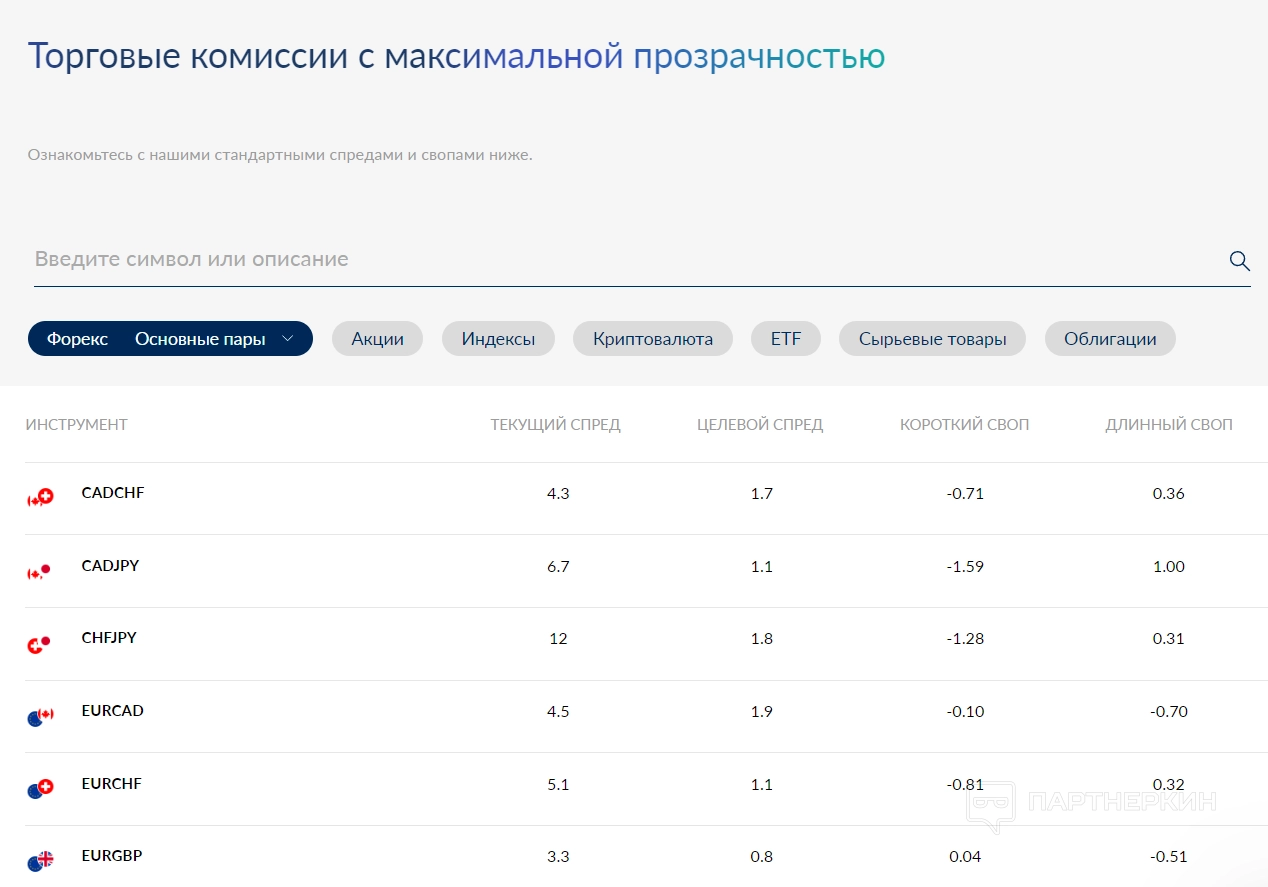Click the EURCAD flag pair icon
This screenshot has width=1268, height=887.
point(40,716)
